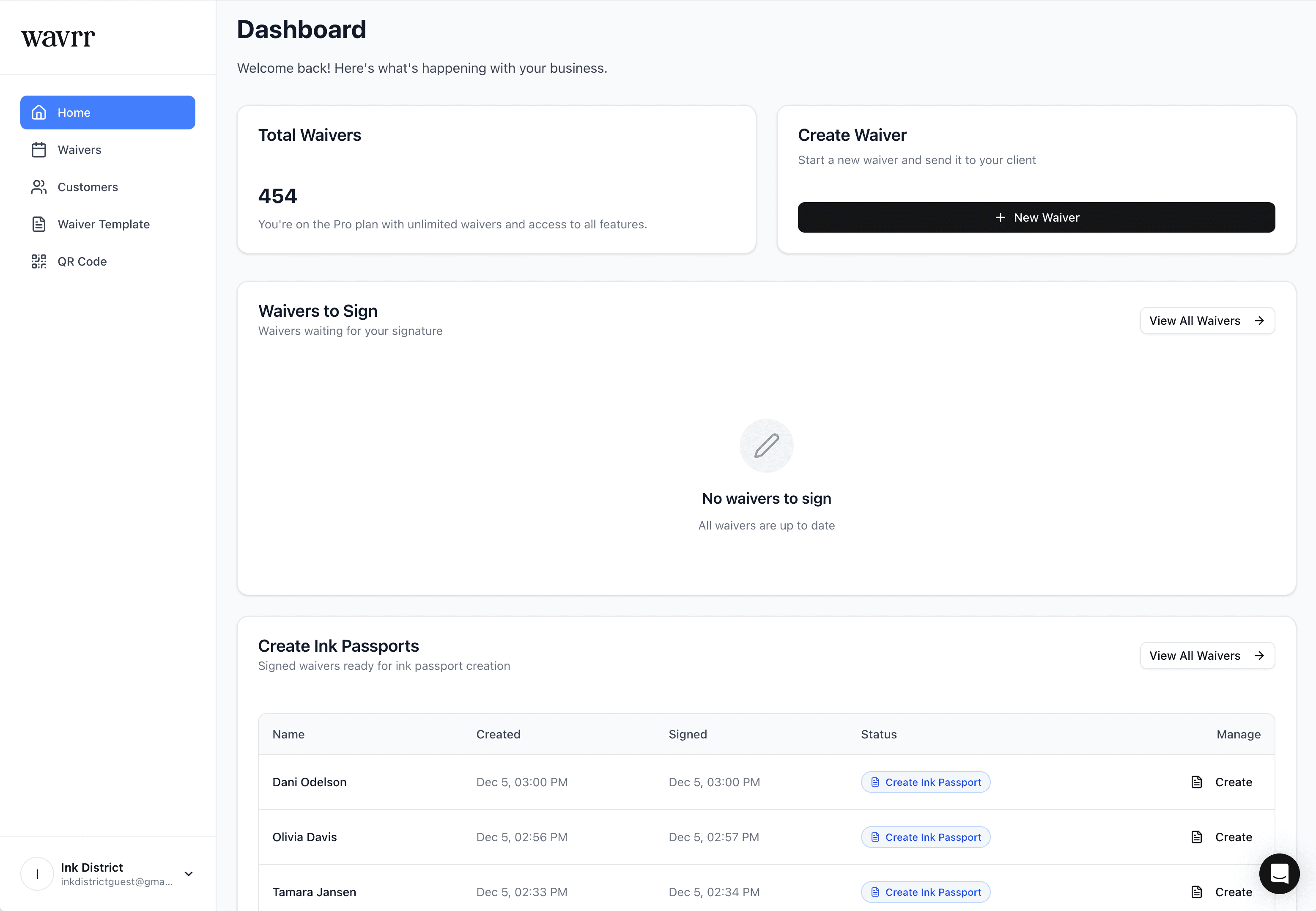This screenshot has width=1316, height=911.
Task: Go to the Customers page
Action: pyautogui.click(x=87, y=187)
